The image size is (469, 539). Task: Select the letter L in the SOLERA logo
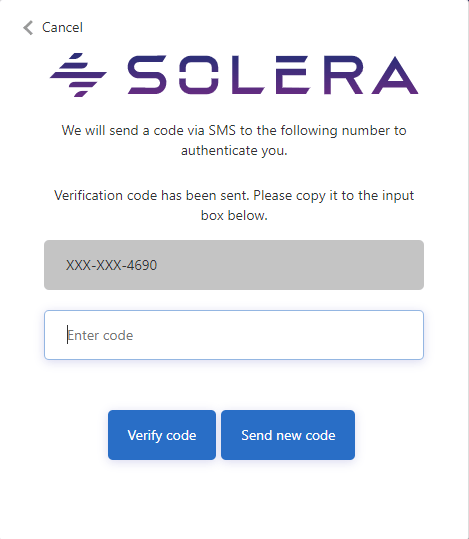coord(248,75)
